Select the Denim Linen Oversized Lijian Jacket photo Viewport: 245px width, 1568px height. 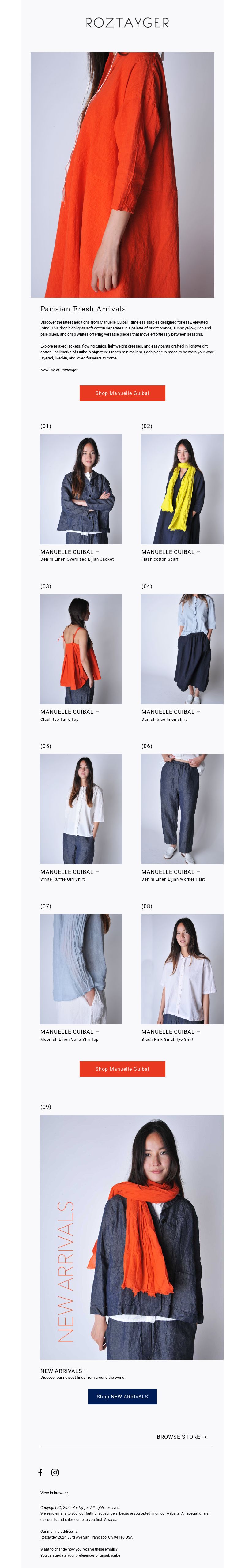tap(81, 489)
